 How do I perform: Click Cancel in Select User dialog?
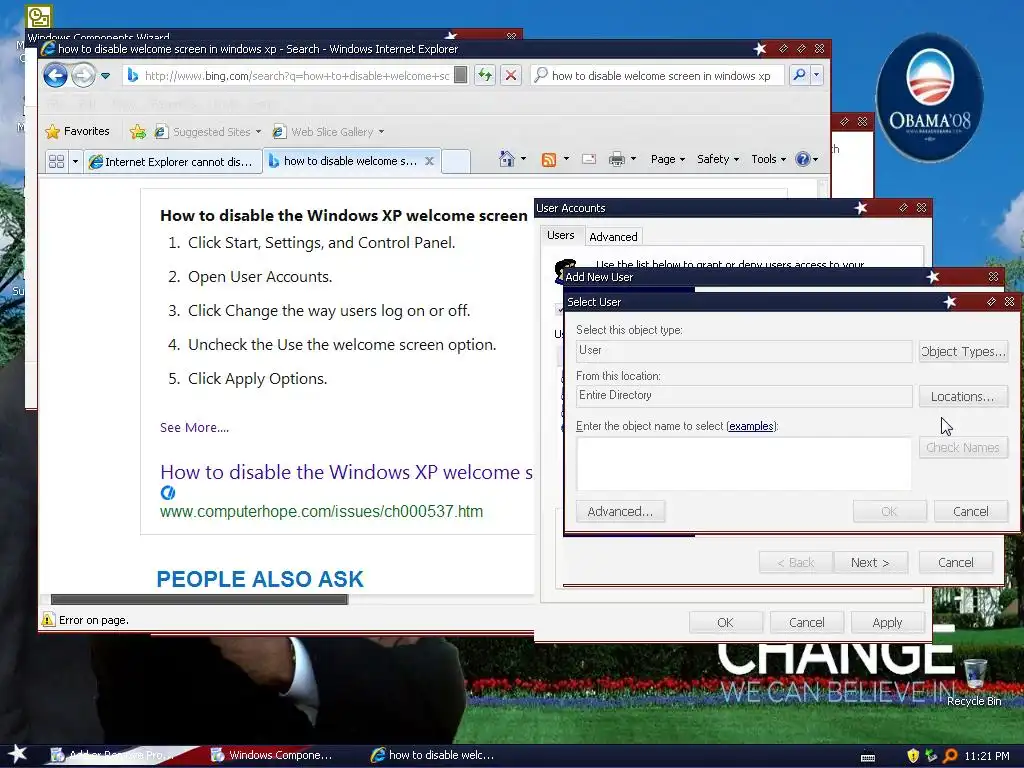[x=970, y=511]
